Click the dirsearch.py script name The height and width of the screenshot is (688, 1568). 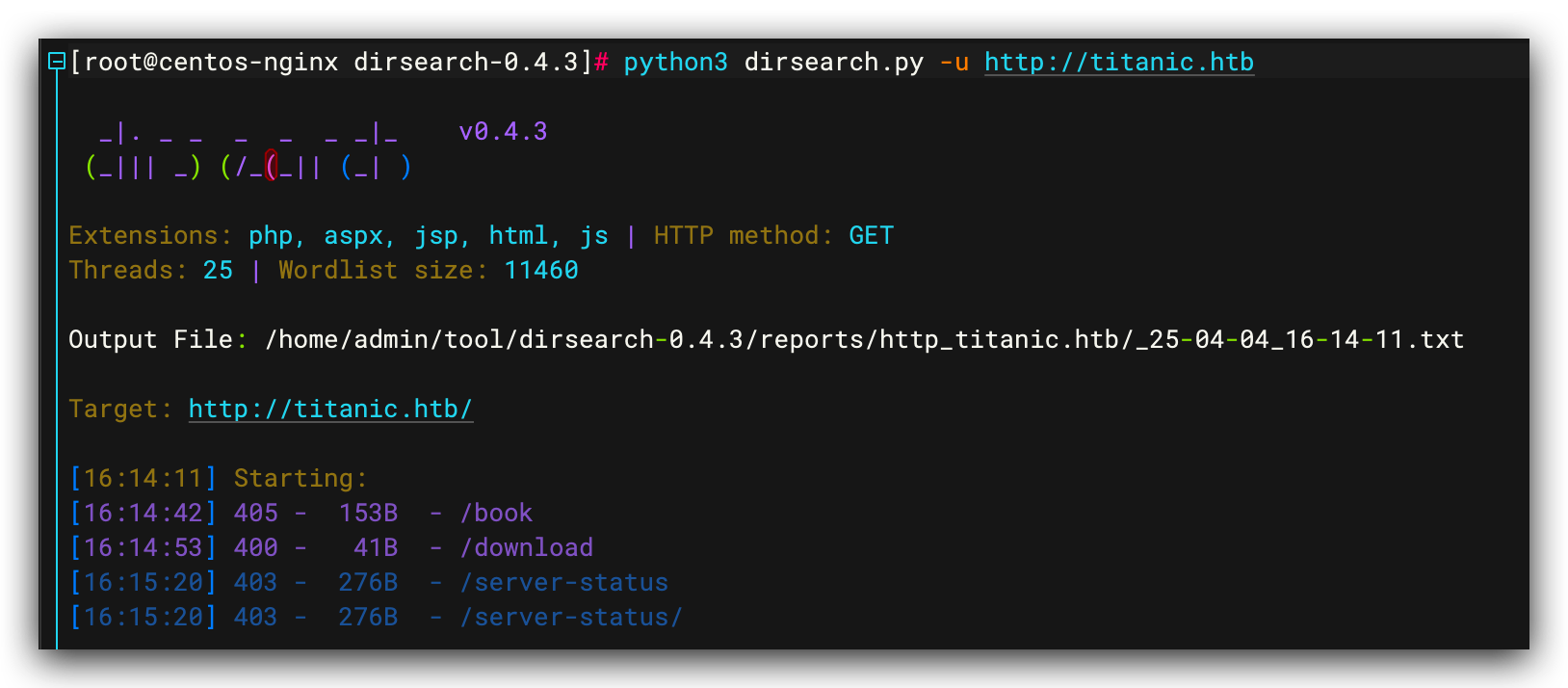tap(833, 63)
